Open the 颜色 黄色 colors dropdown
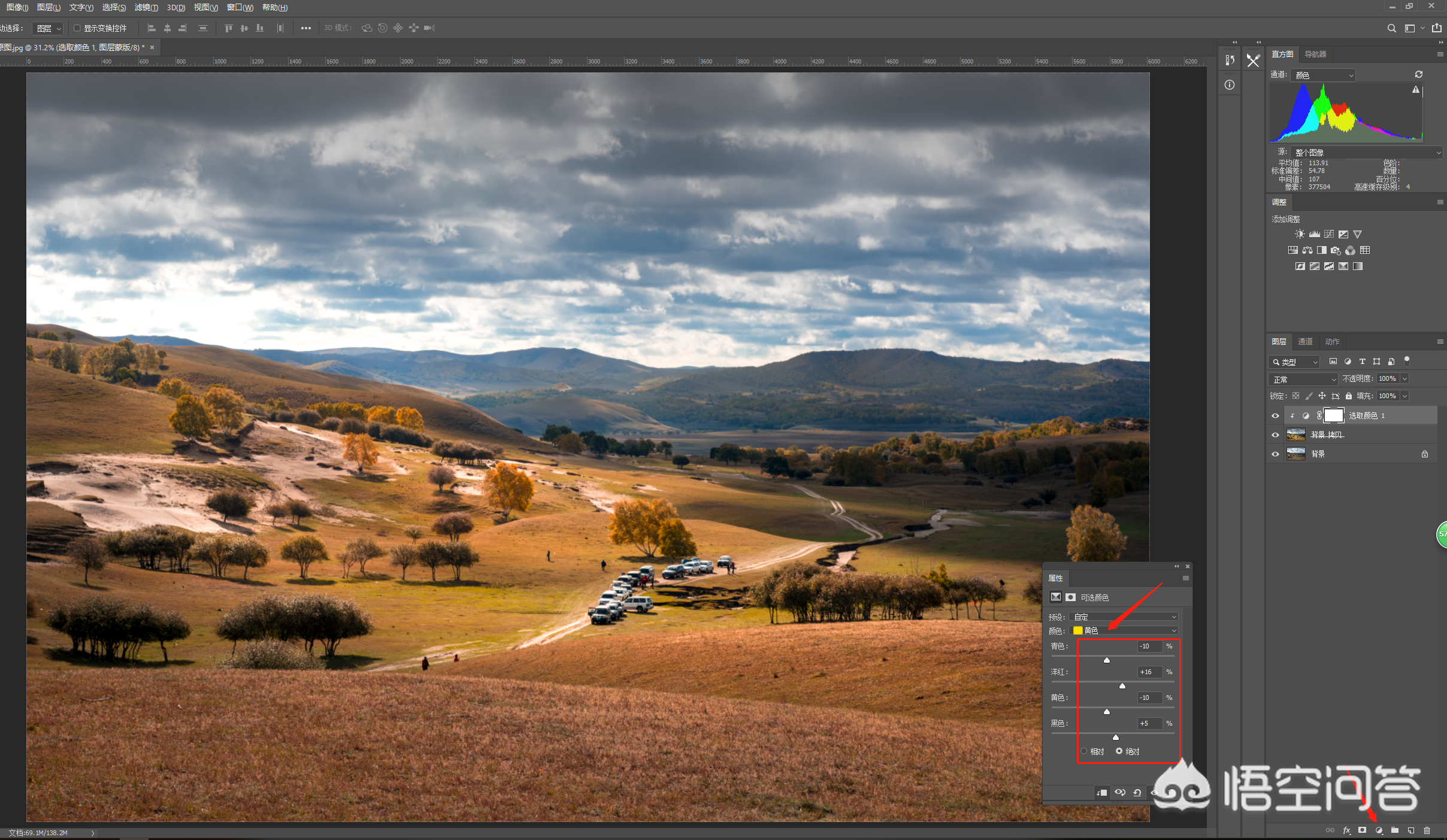 1125,630
